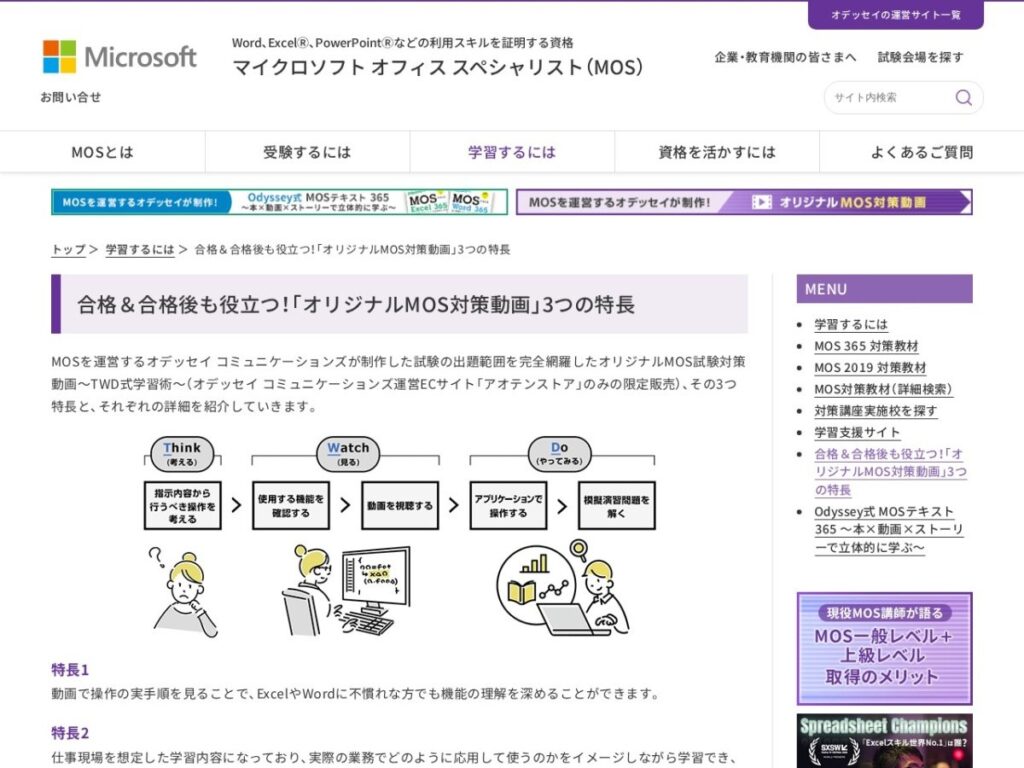Click the thinking woman illustration
This screenshot has height=768, width=1024.
click(x=184, y=593)
